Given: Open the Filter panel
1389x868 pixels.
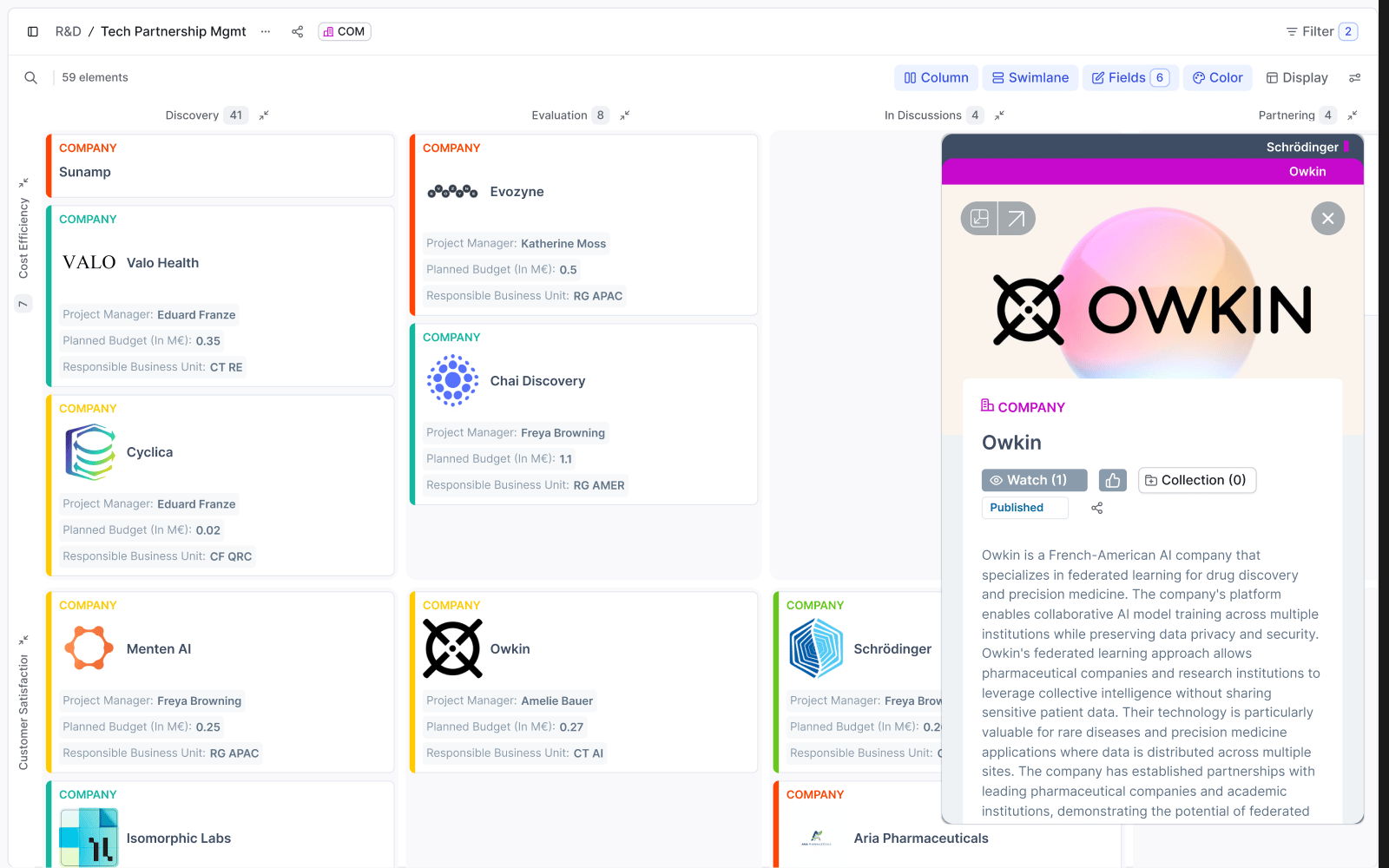Looking at the screenshot, I should pos(1321,31).
